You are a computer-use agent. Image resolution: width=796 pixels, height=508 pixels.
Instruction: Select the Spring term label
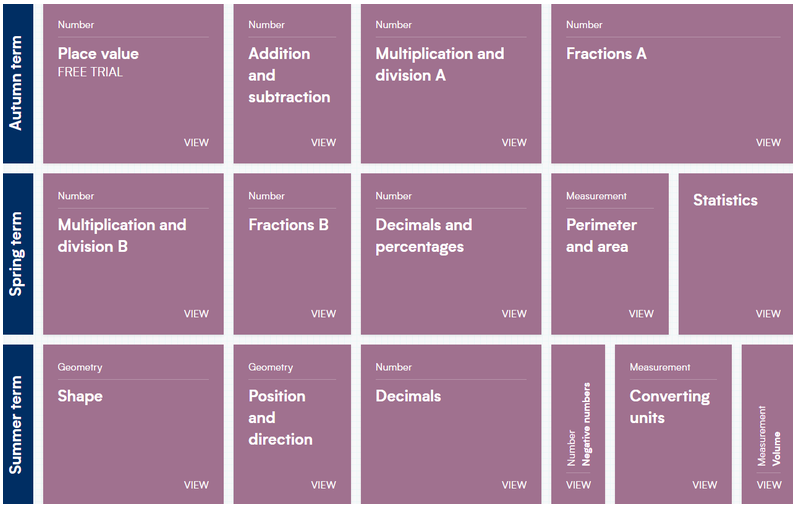tap(17, 254)
